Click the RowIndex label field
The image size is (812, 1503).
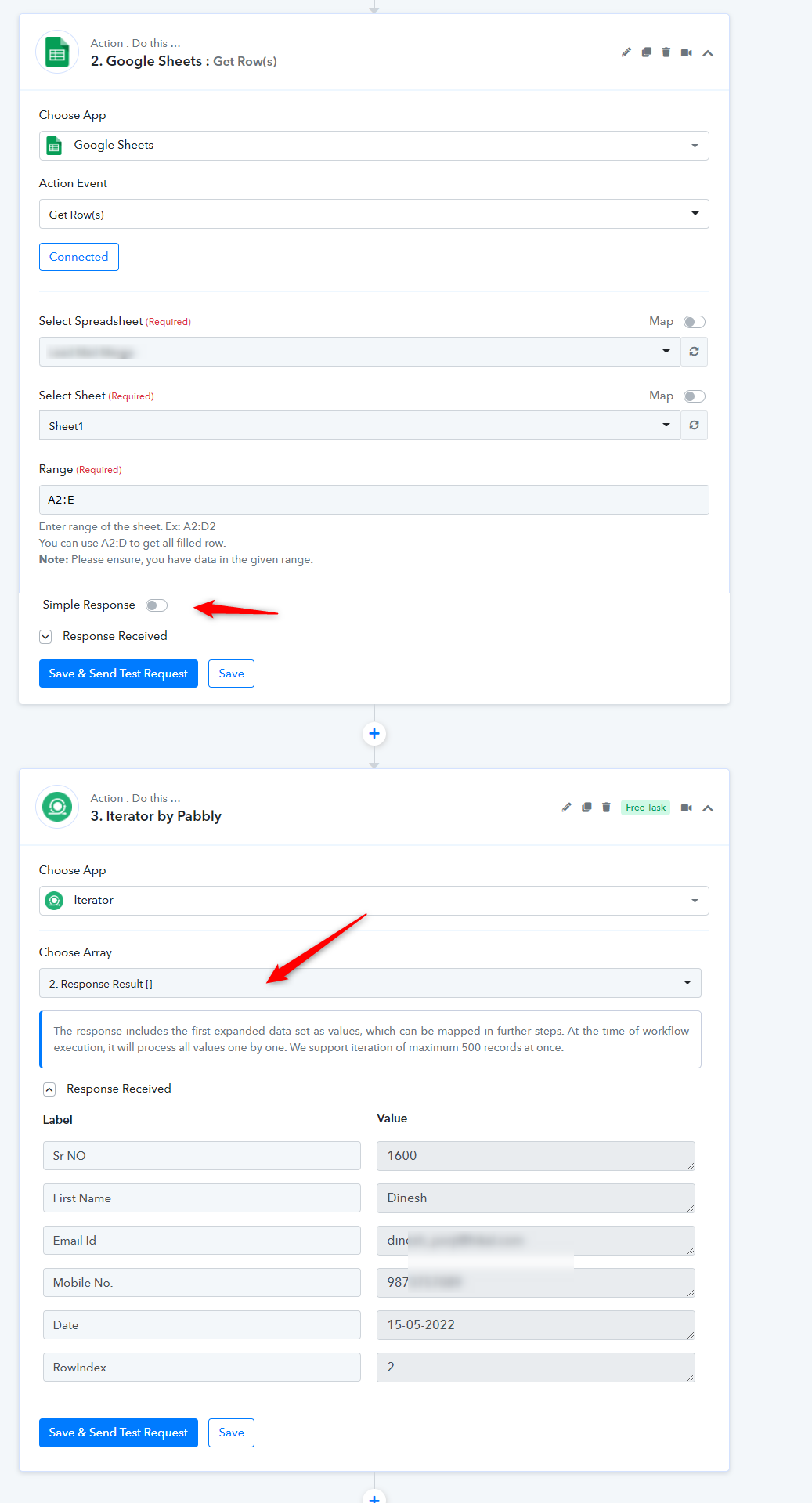click(x=202, y=1368)
